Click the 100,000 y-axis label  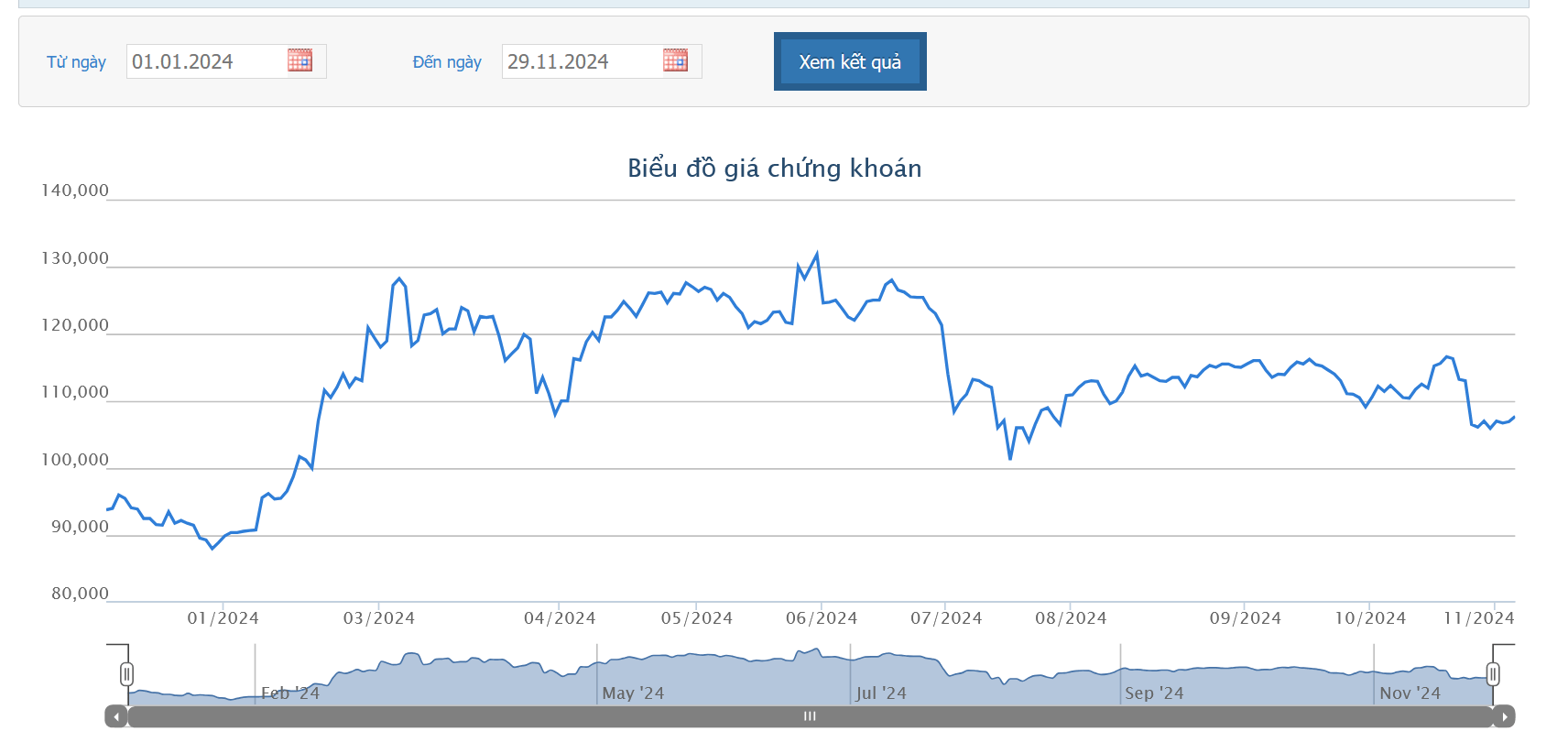pos(75,460)
